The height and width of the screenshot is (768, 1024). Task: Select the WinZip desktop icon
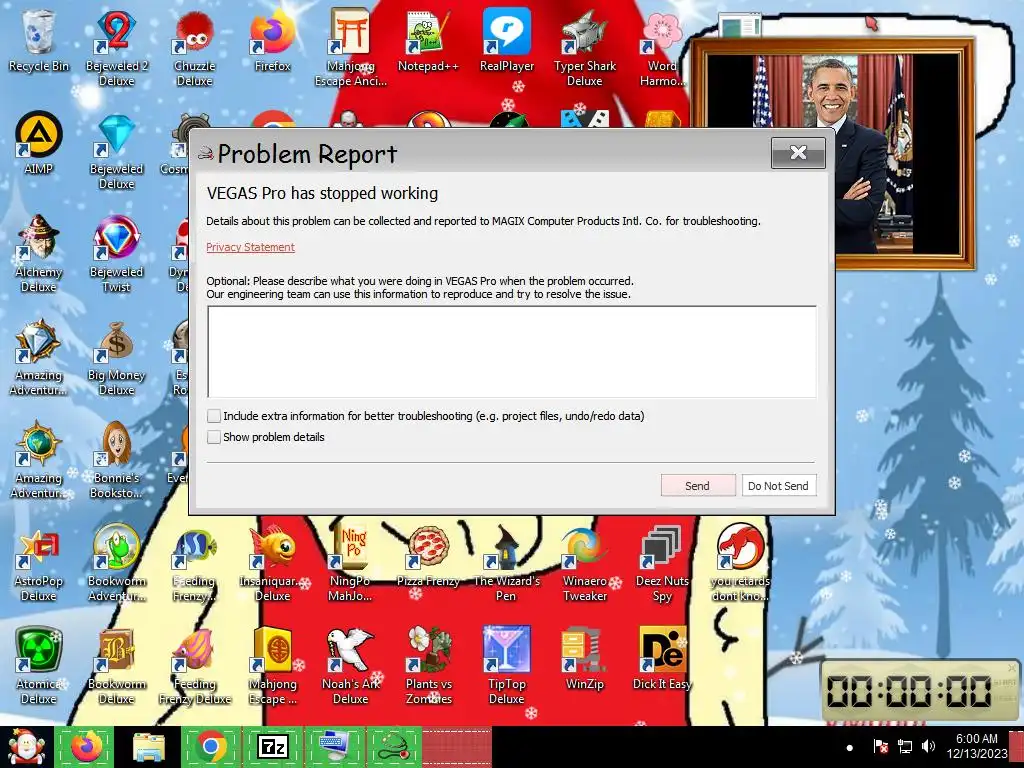point(584,658)
